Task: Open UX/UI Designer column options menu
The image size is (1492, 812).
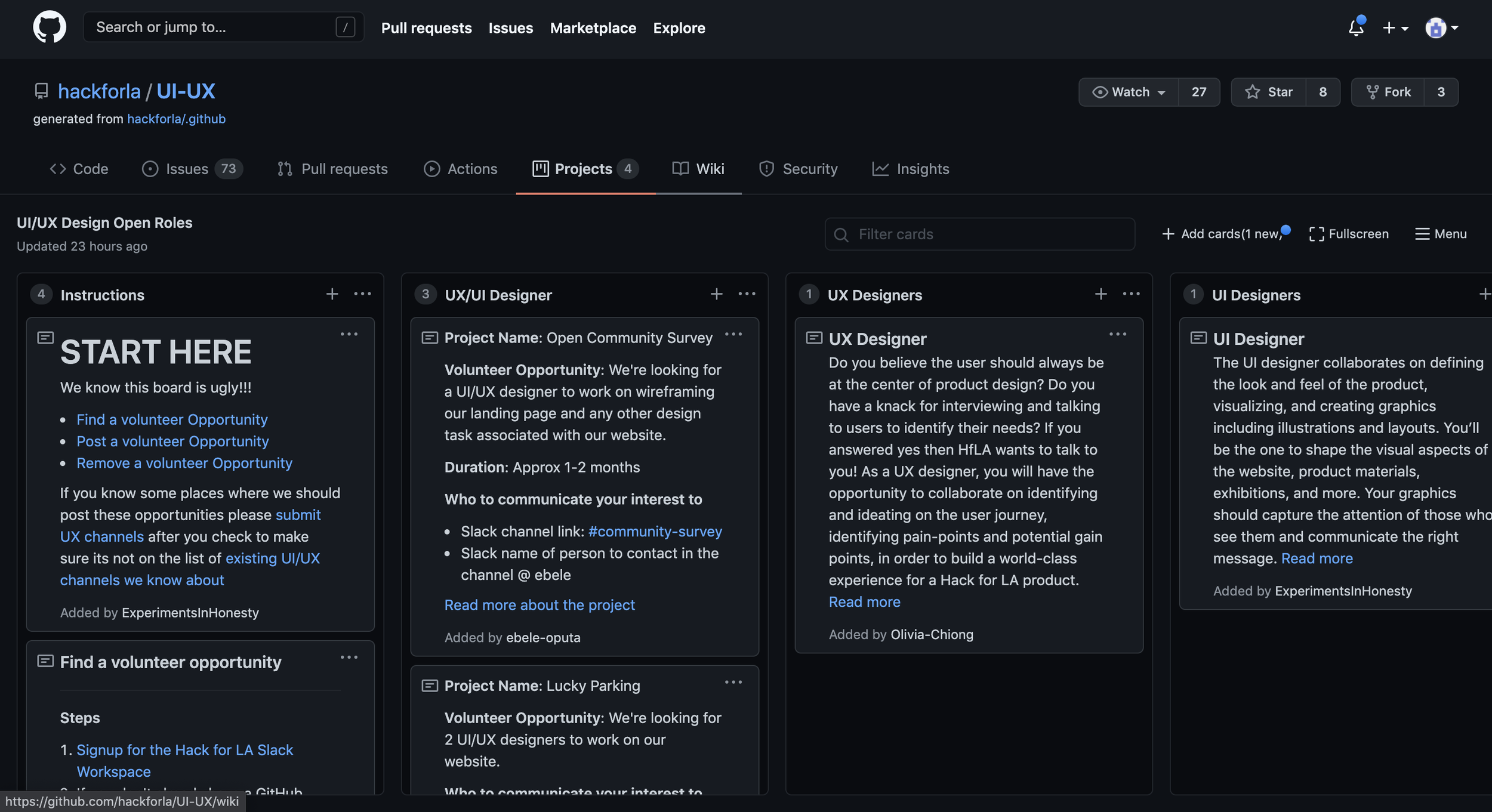Action: point(747,294)
